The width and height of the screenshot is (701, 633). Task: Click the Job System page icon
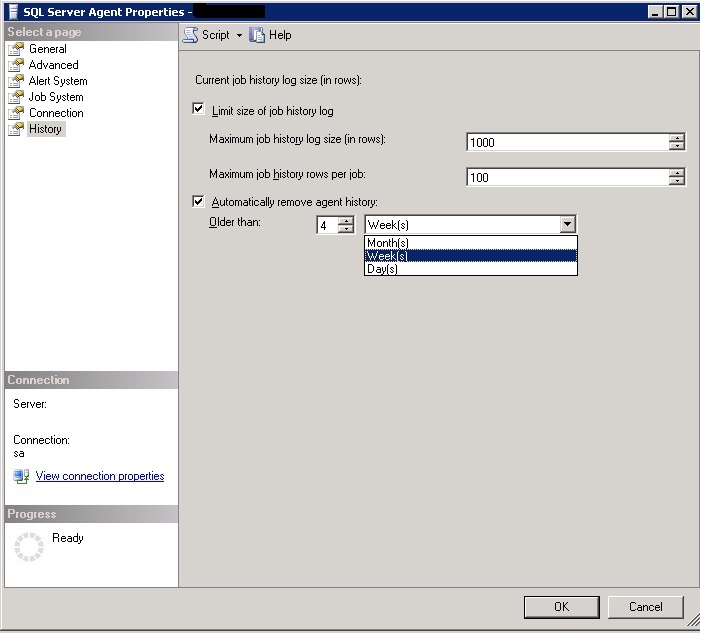(16, 97)
